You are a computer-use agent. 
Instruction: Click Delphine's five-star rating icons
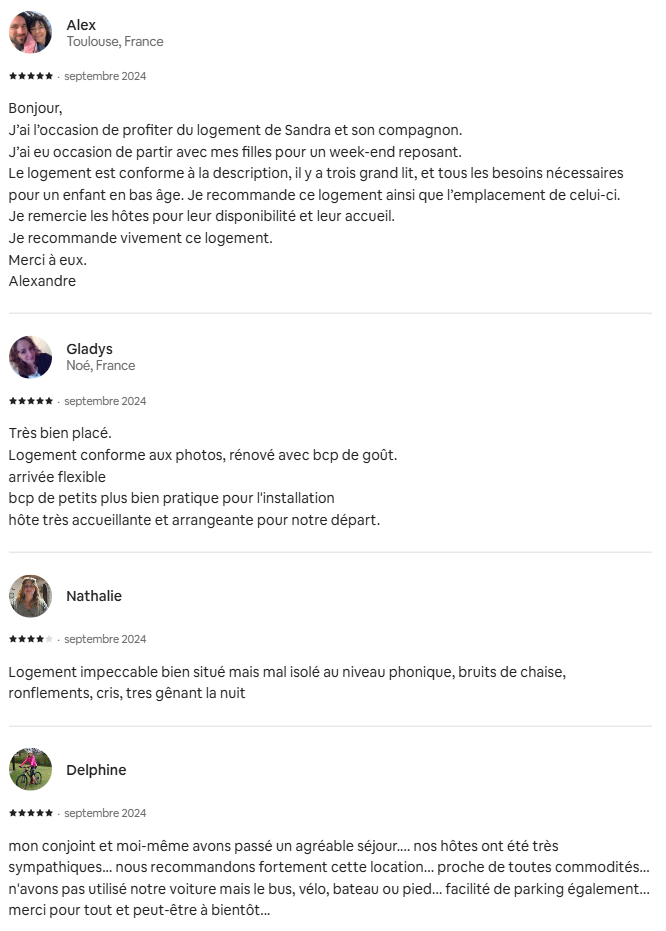coord(31,813)
